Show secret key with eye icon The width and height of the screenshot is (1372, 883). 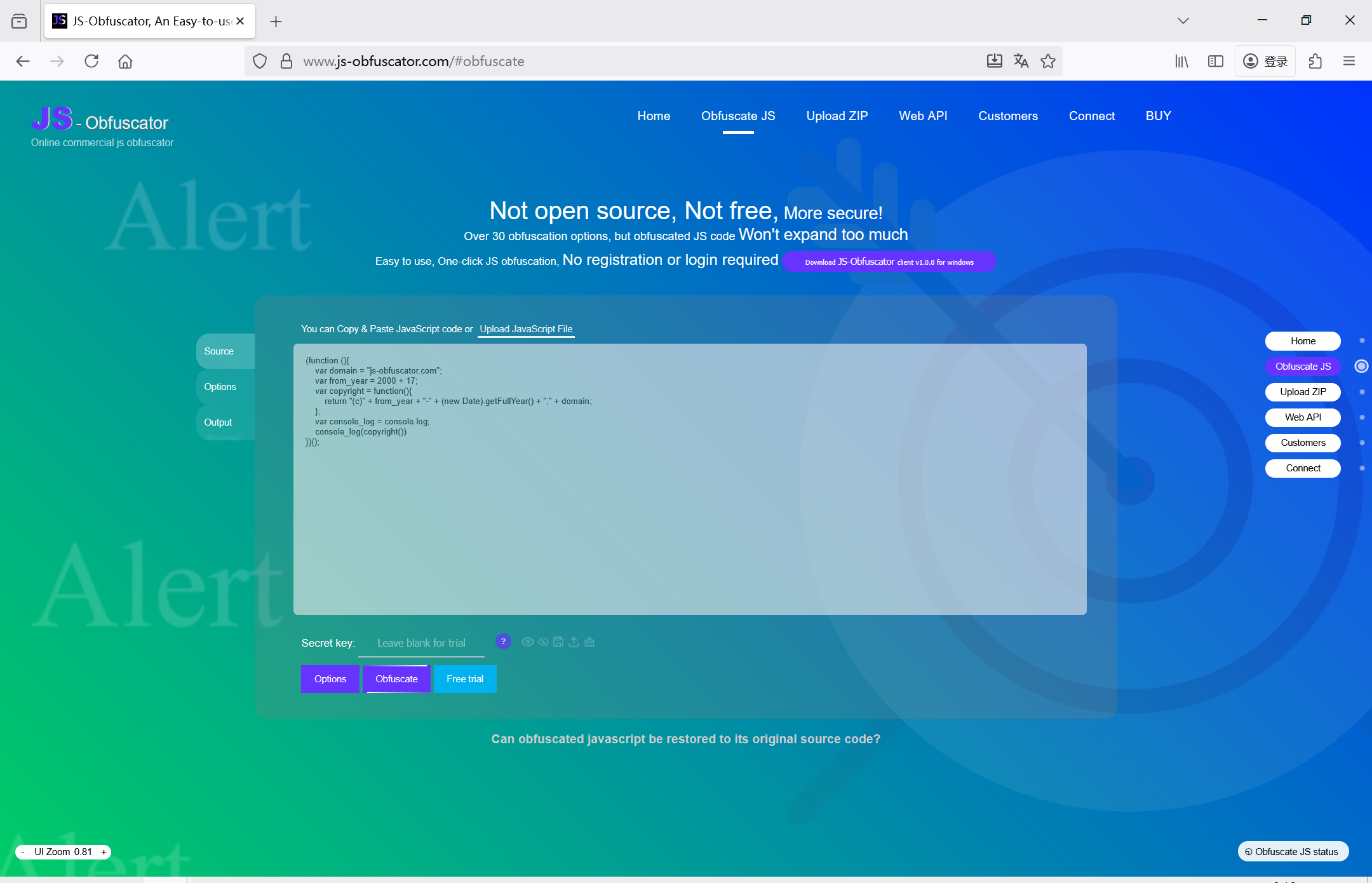(527, 642)
